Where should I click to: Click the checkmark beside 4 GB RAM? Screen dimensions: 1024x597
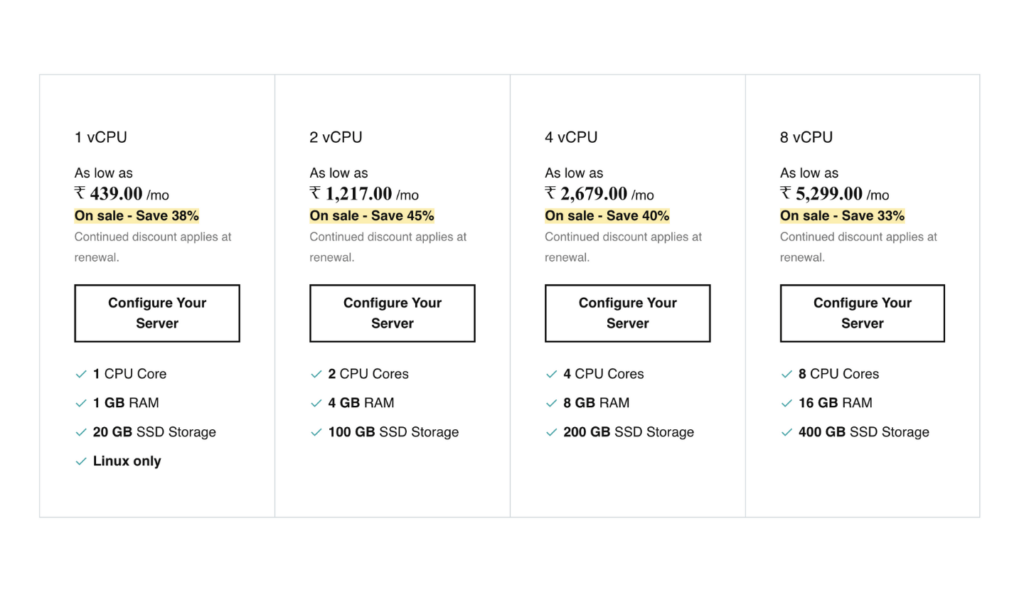pos(316,403)
